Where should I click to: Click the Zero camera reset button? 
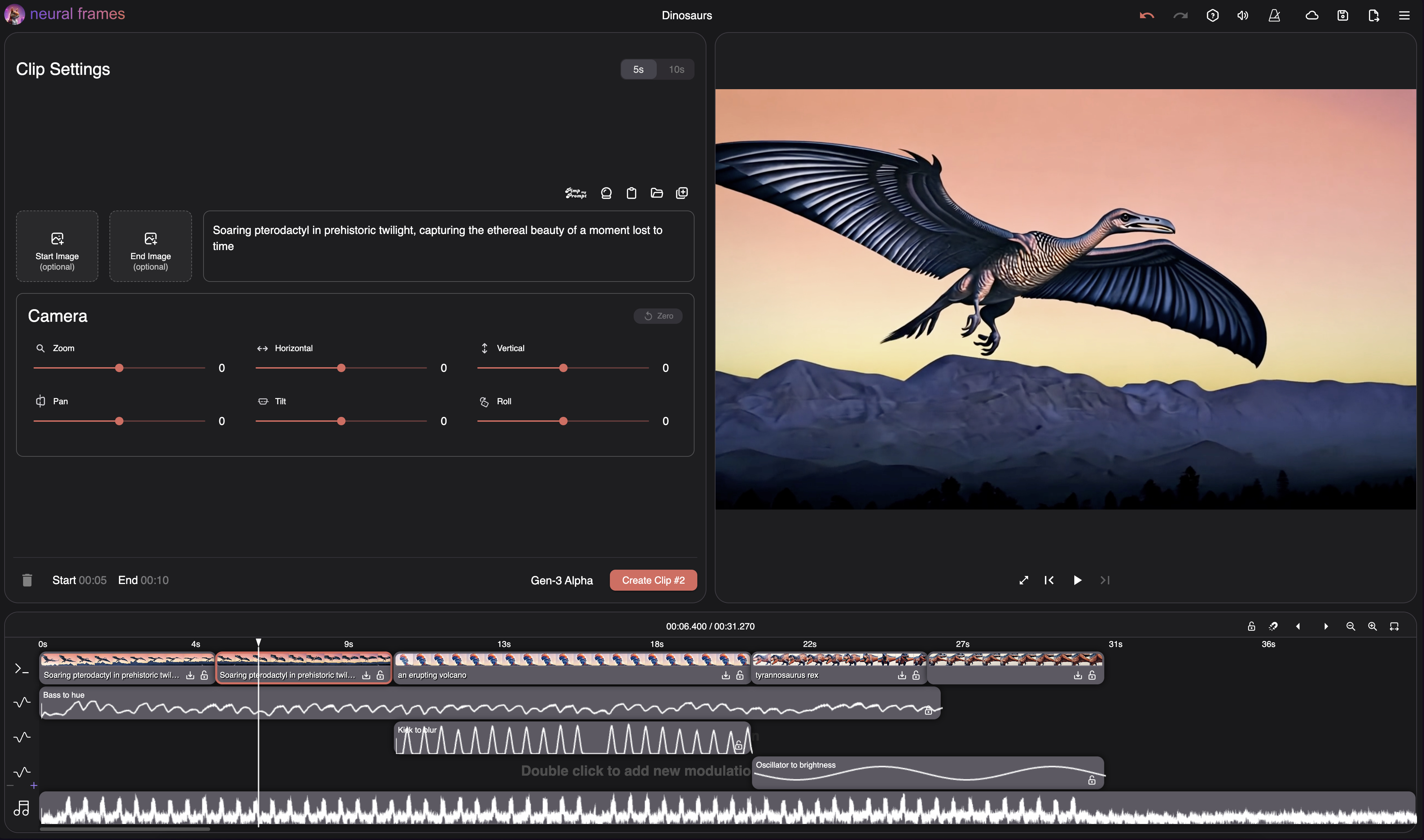click(x=658, y=316)
